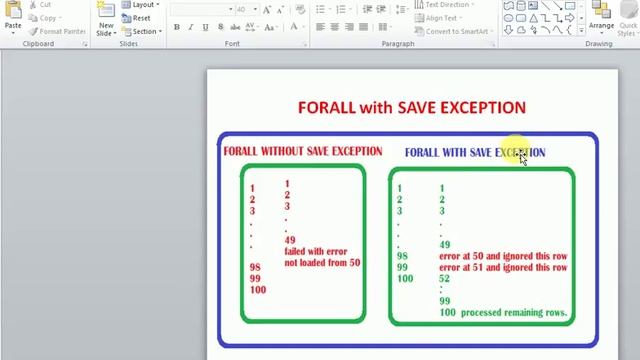Image resolution: width=640 pixels, height=360 pixels.
Task: Select the straight Line shape
Action: click(x=545, y=6)
